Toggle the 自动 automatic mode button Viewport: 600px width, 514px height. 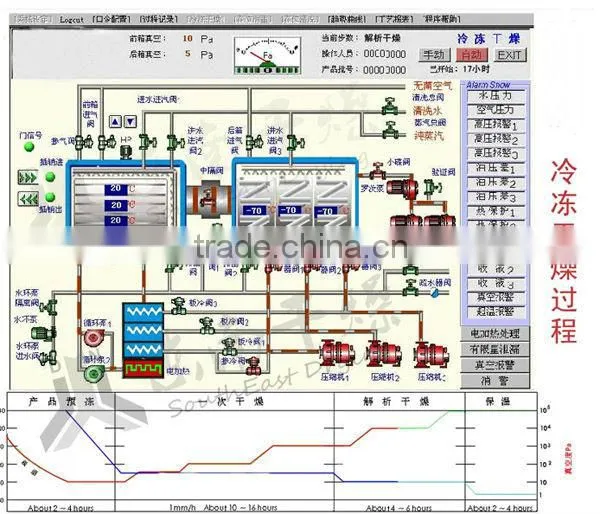coord(472,55)
